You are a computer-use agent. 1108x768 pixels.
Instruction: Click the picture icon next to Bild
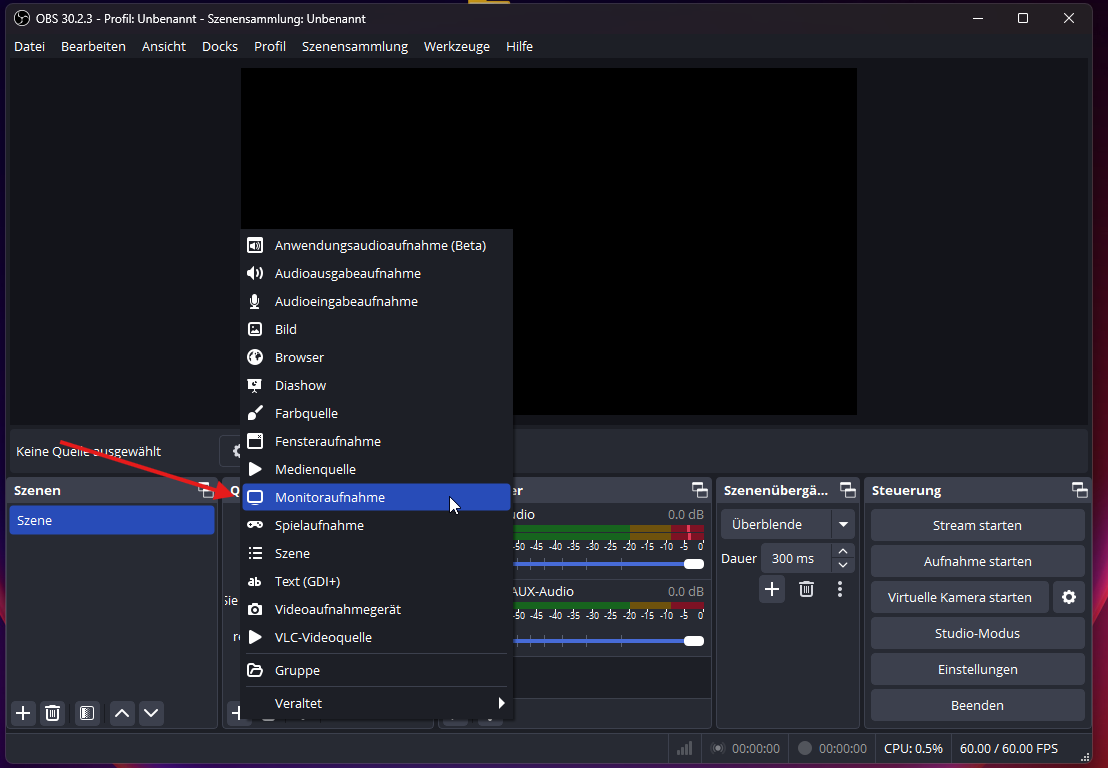[255, 329]
